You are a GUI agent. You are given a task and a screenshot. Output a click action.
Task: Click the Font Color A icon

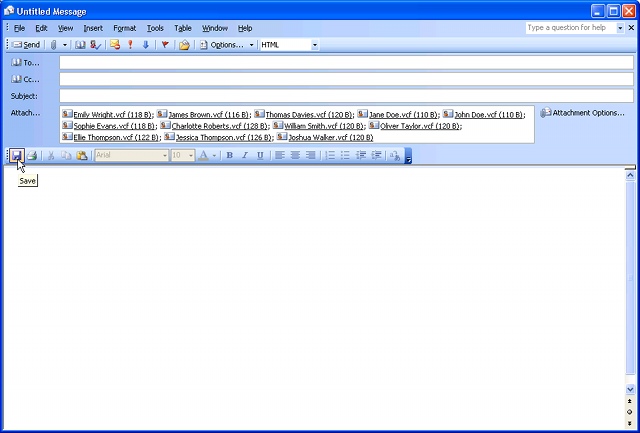click(x=203, y=155)
